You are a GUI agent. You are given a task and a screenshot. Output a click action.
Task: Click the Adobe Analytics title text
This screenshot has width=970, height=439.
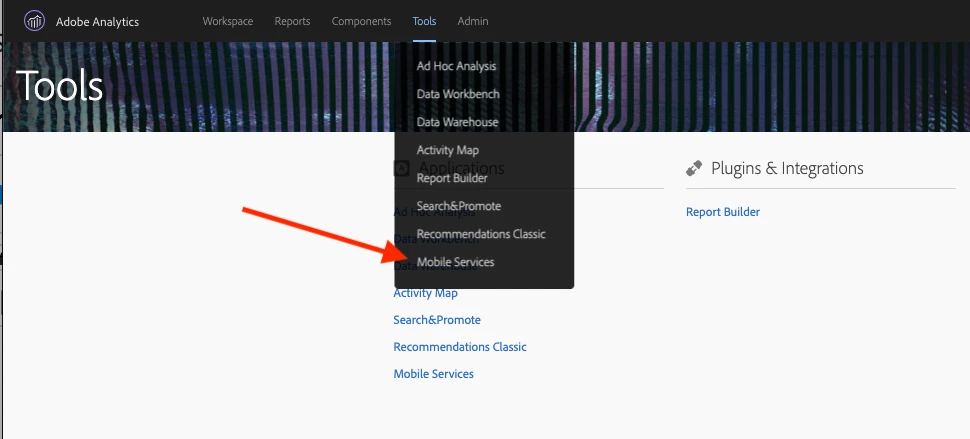tap(97, 22)
